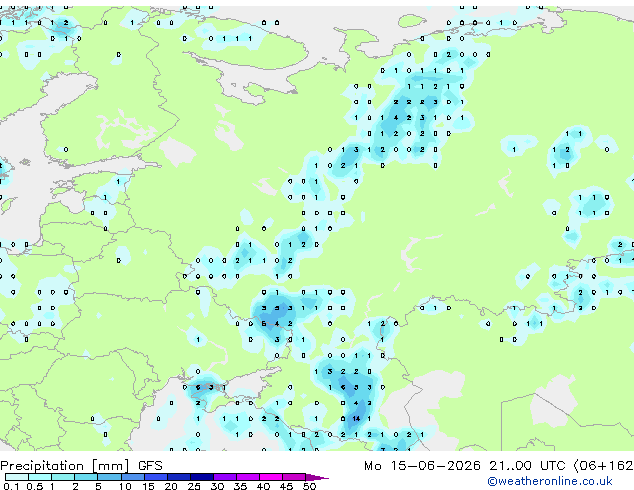Select the 1–2 mm legend swatch
This screenshot has width=634, height=490.
(x=63, y=477)
